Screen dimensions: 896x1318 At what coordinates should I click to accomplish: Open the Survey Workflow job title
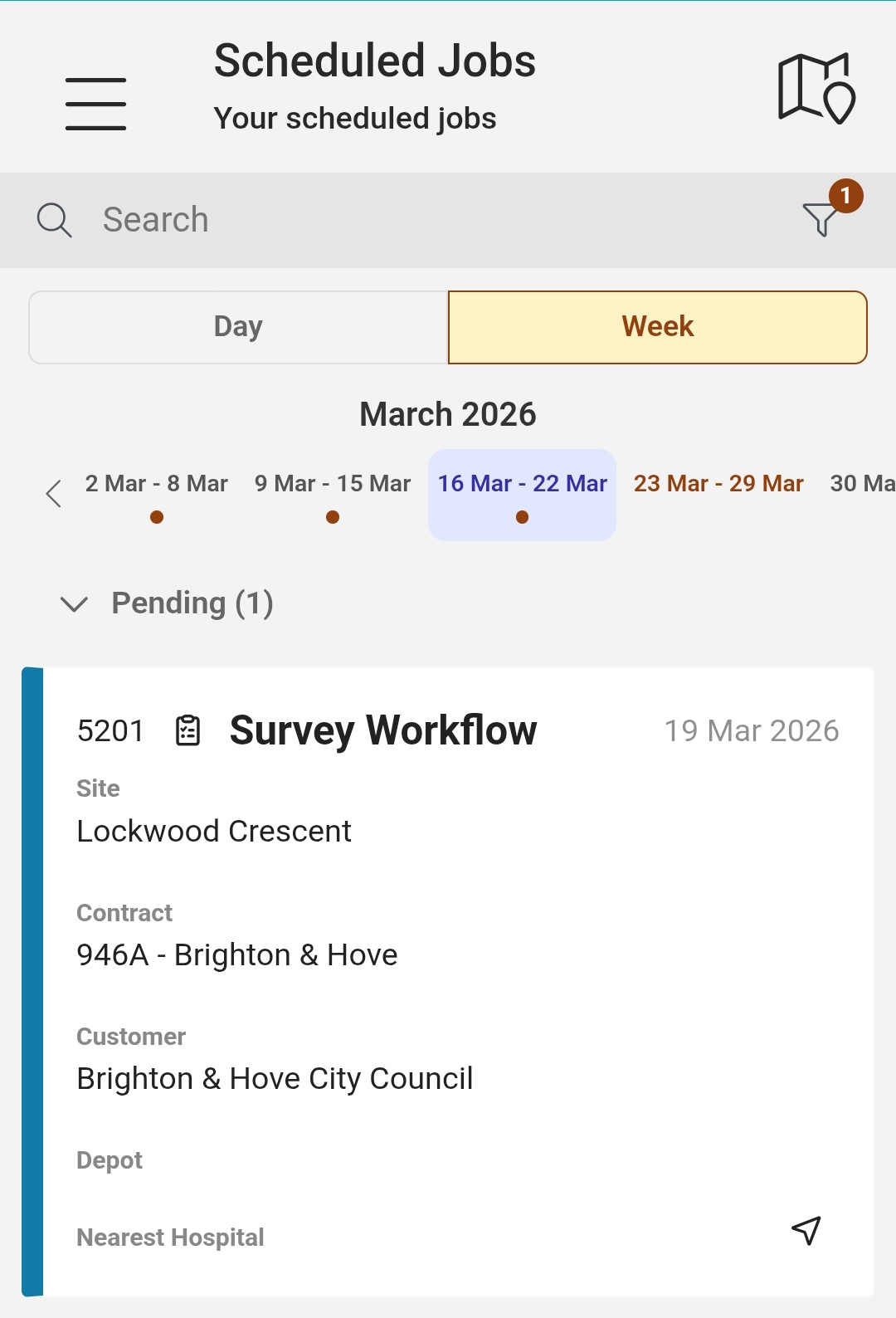tap(383, 730)
